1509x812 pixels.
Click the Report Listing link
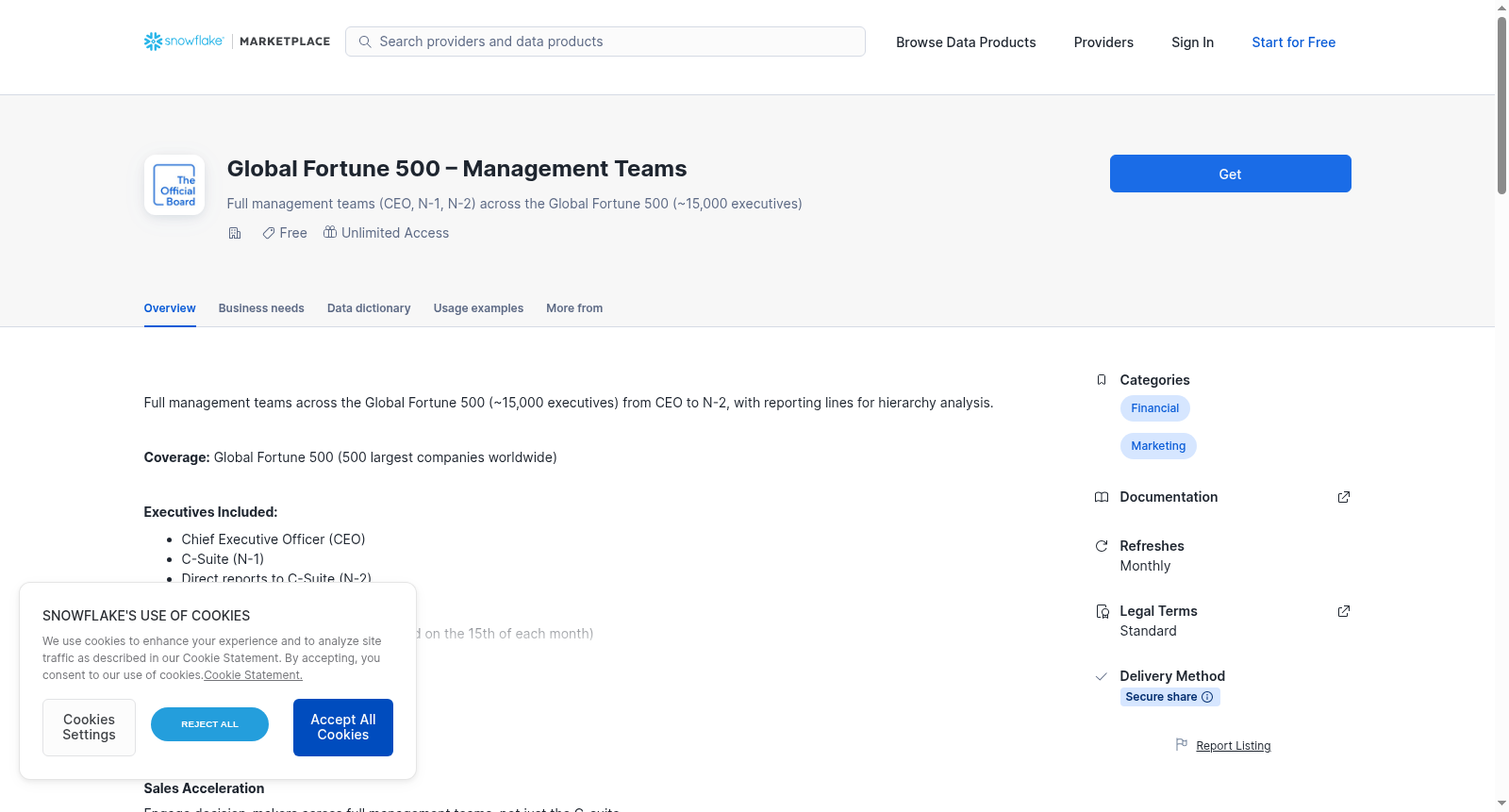click(1234, 746)
